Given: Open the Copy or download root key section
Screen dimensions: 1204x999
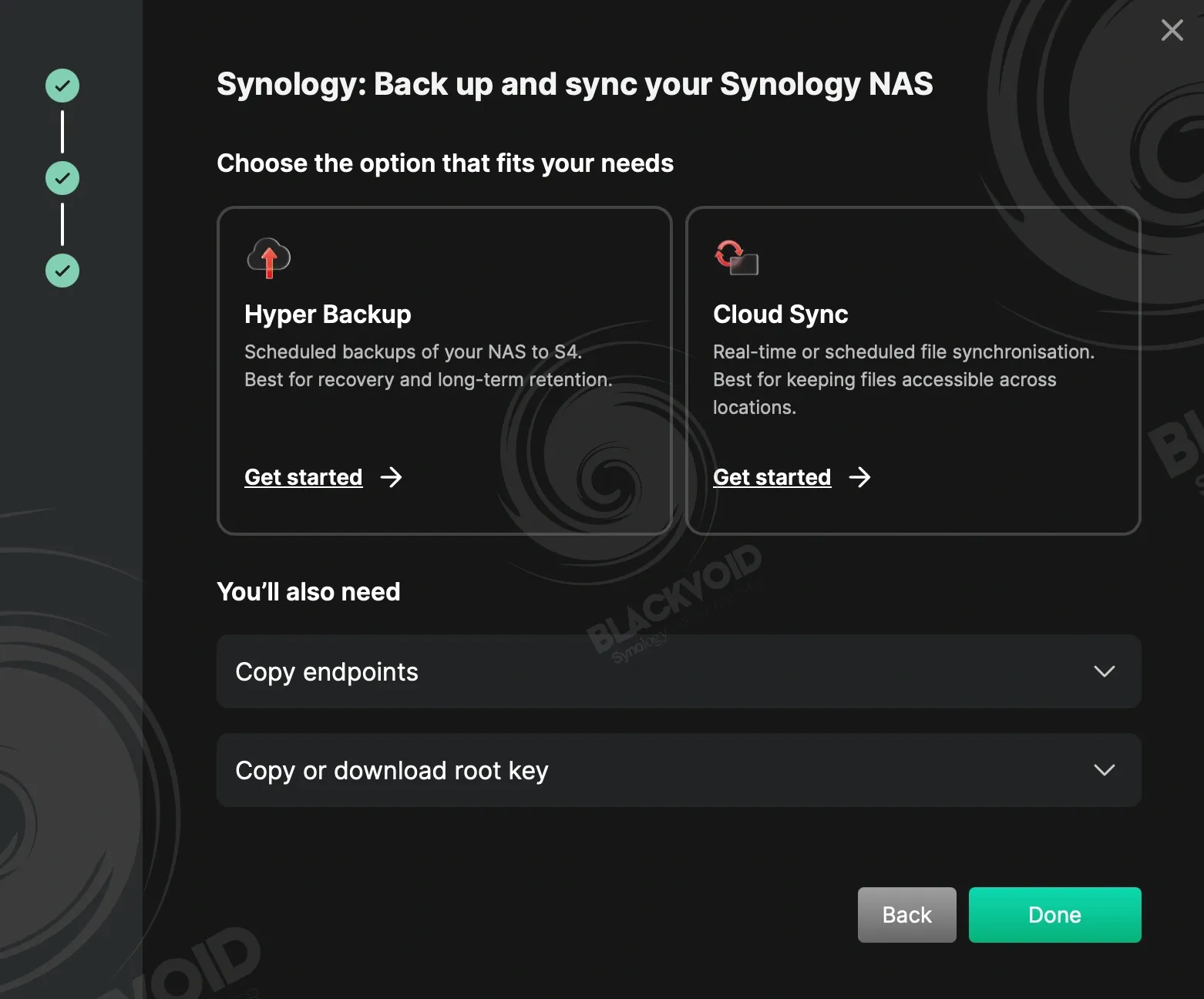Looking at the screenshot, I should click(x=679, y=770).
